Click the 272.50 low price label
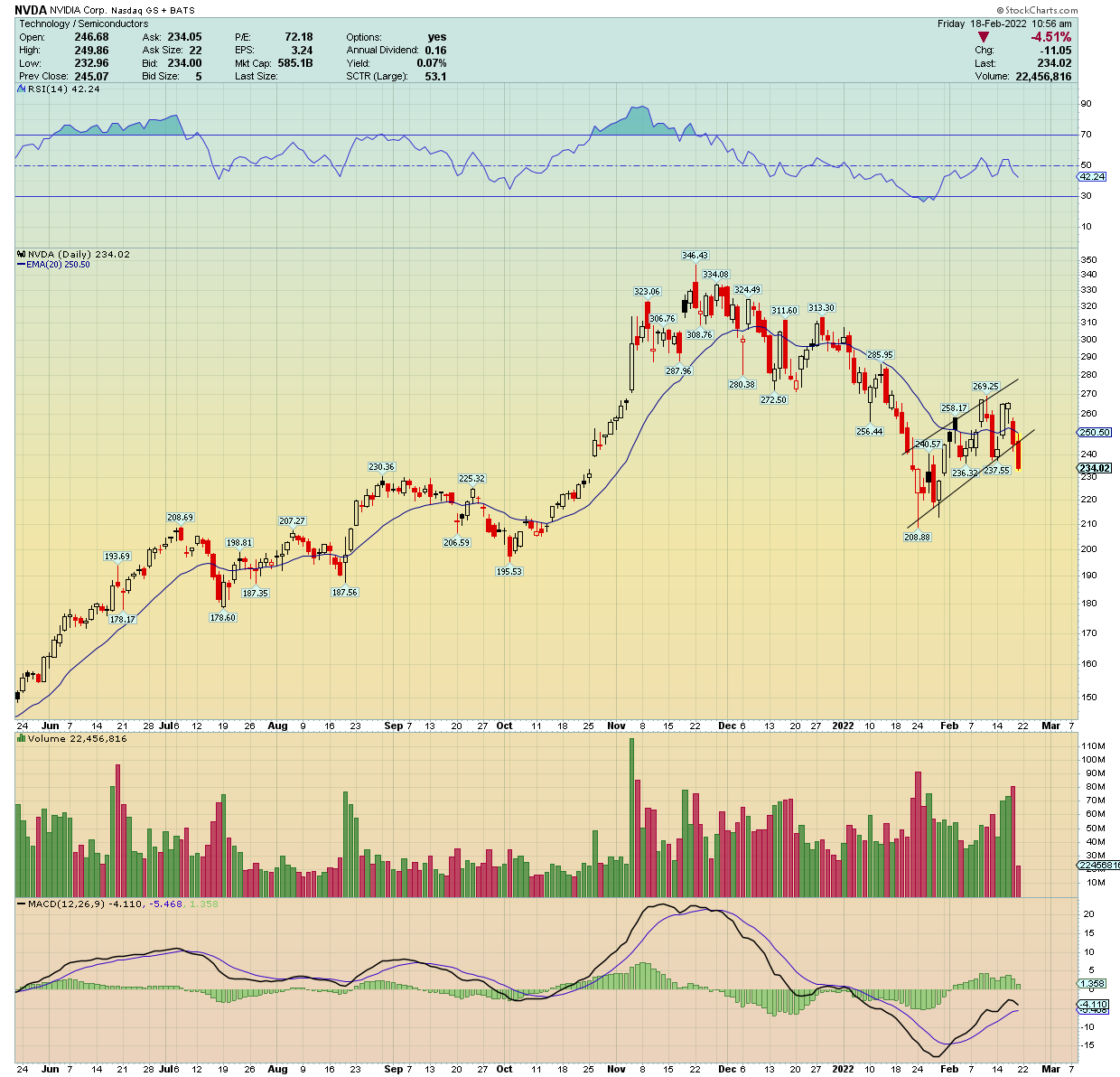 click(773, 400)
